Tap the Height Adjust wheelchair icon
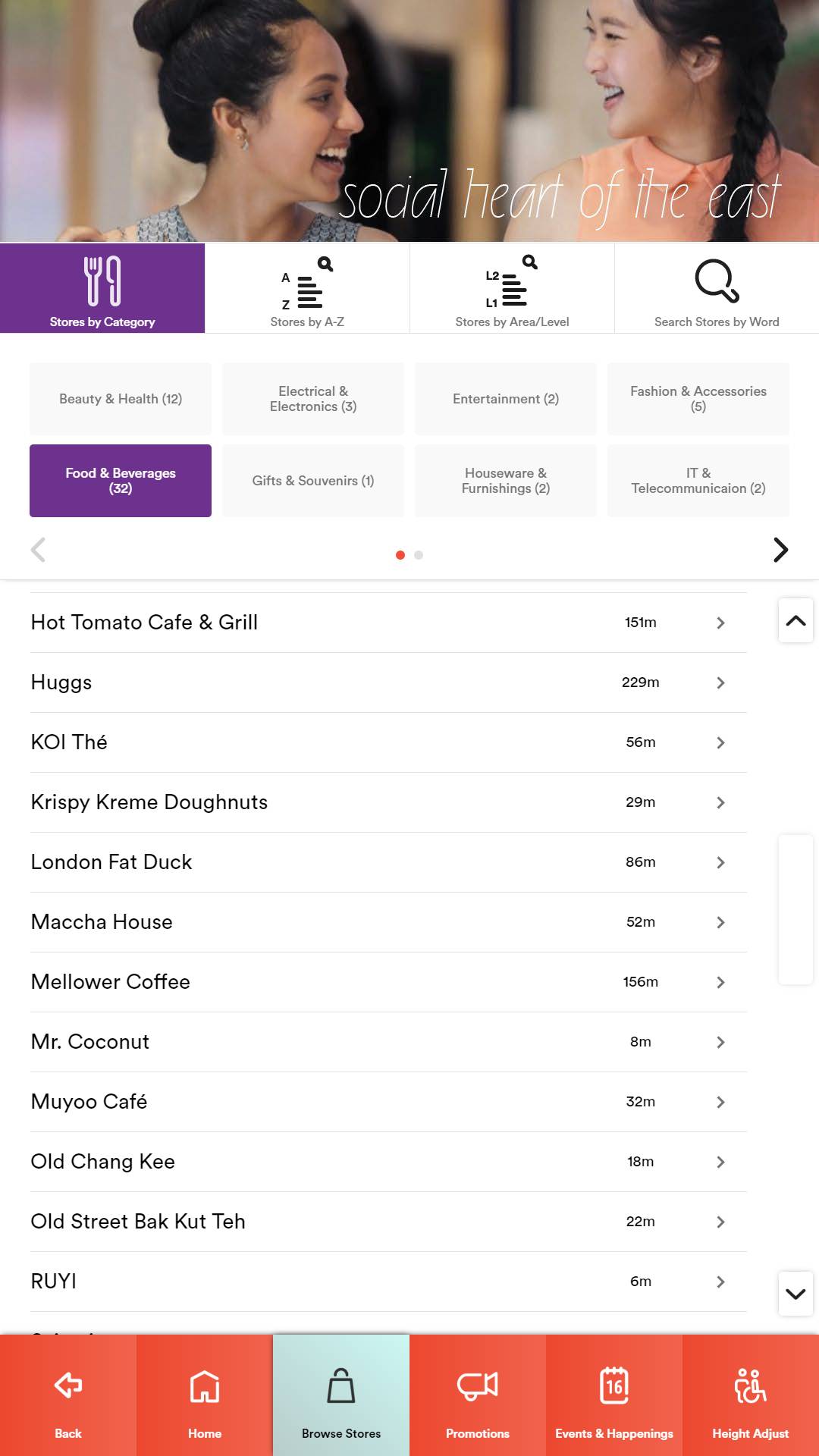The image size is (819, 1456). point(751,1386)
